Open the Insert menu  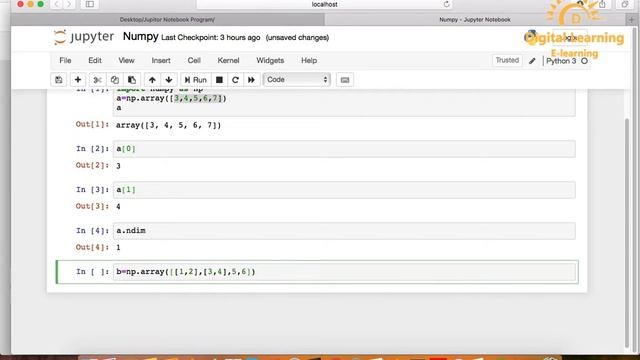point(161,60)
